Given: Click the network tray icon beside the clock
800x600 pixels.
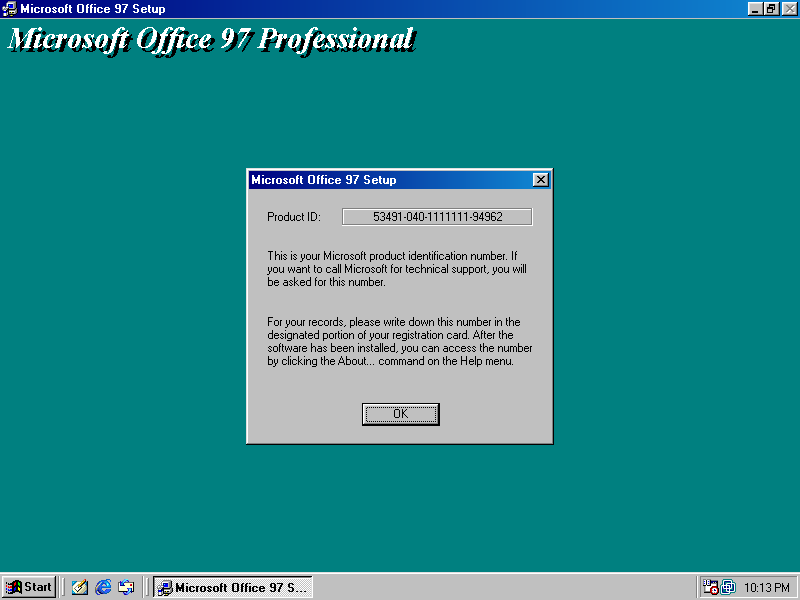Looking at the screenshot, I should point(728,587).
